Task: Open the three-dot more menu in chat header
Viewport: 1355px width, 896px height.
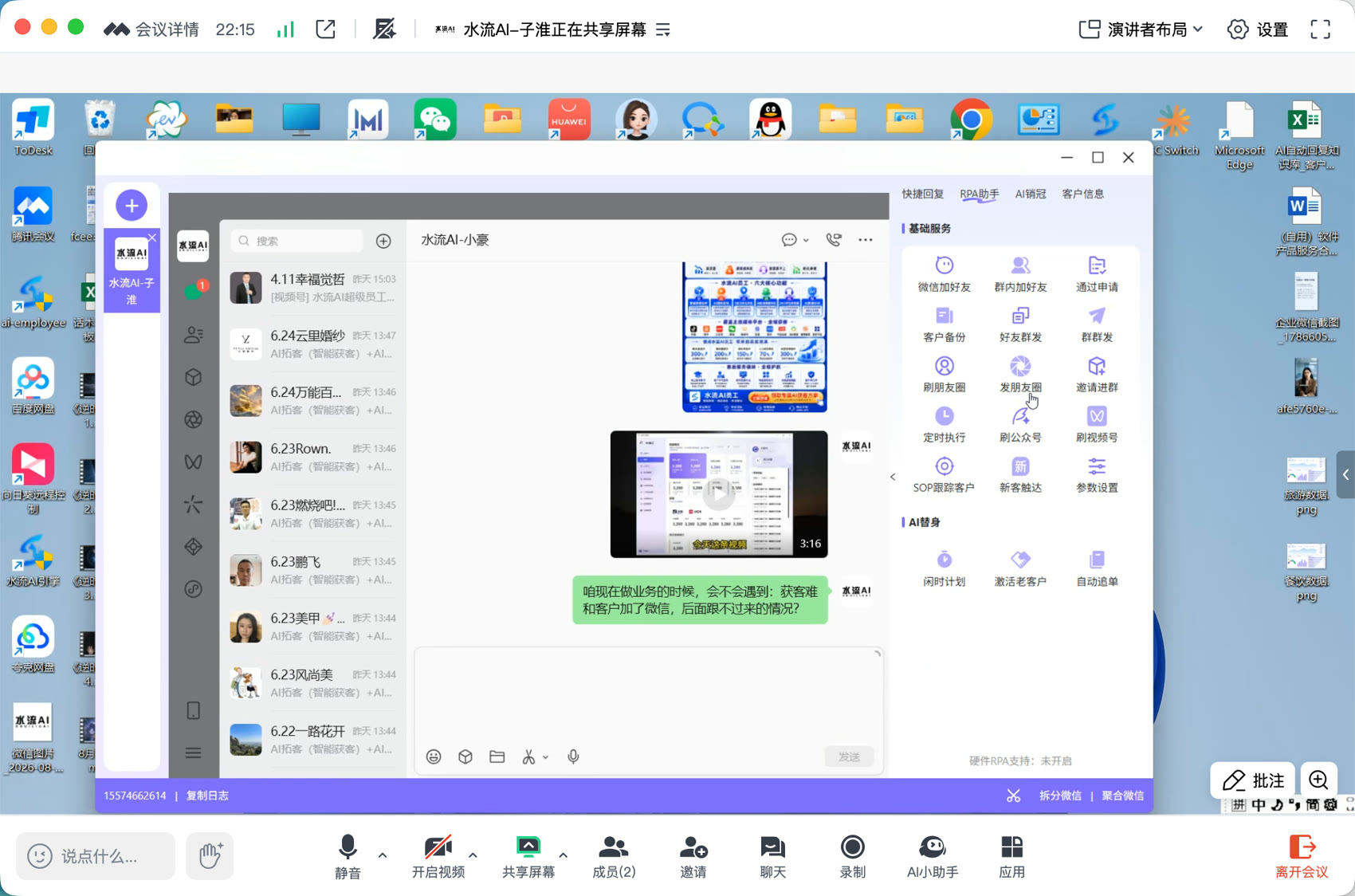Action: click(x=866, y=240)
